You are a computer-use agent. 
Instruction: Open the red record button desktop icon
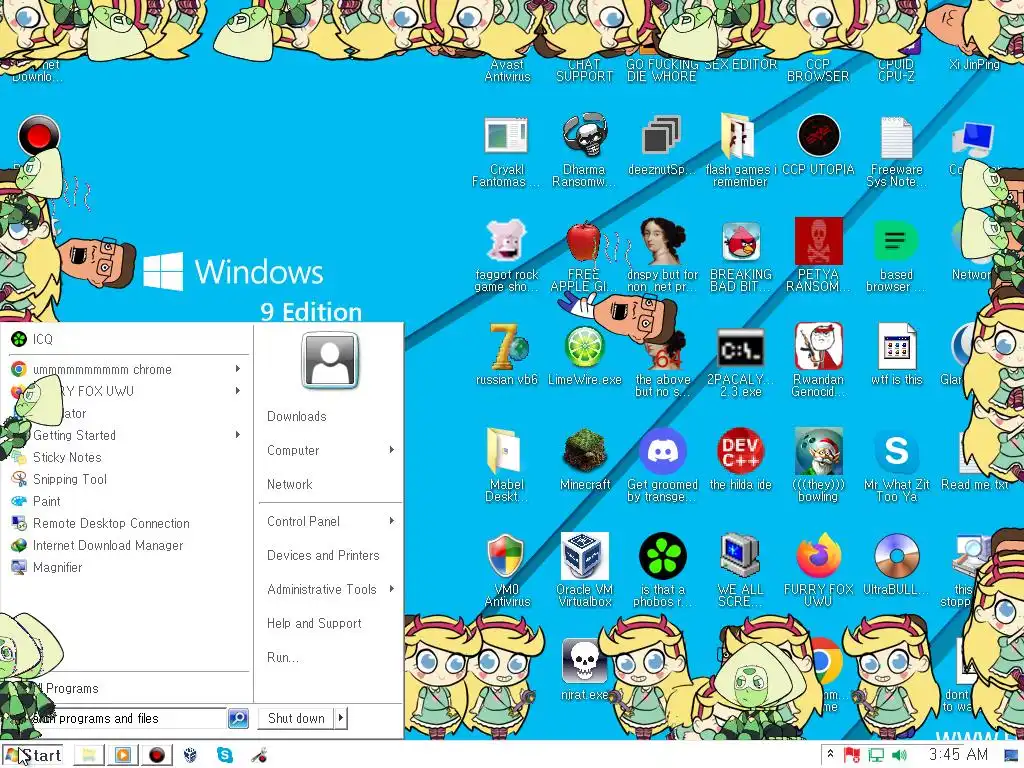[39, 136]
